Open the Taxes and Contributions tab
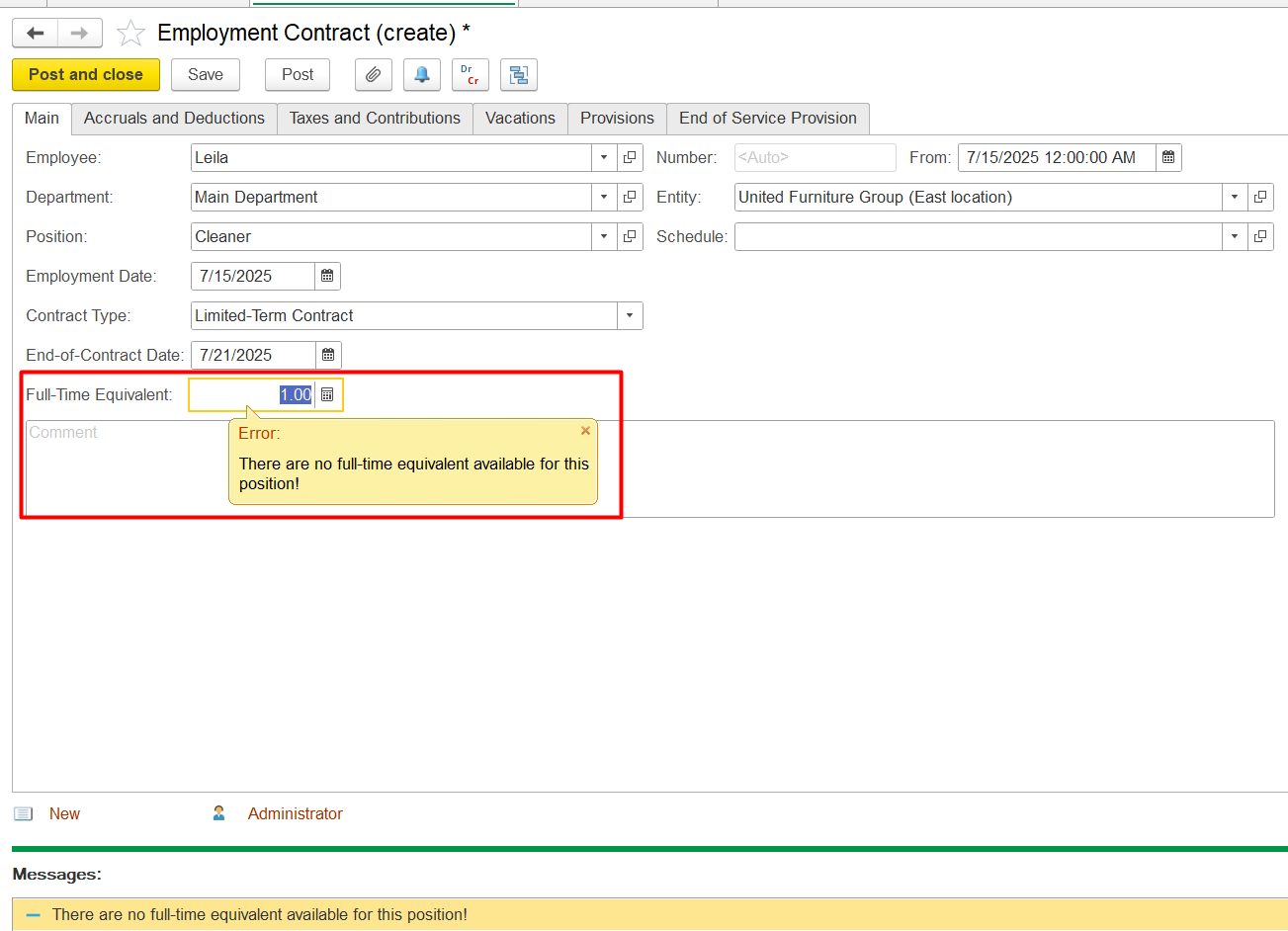 pos(375,118)
